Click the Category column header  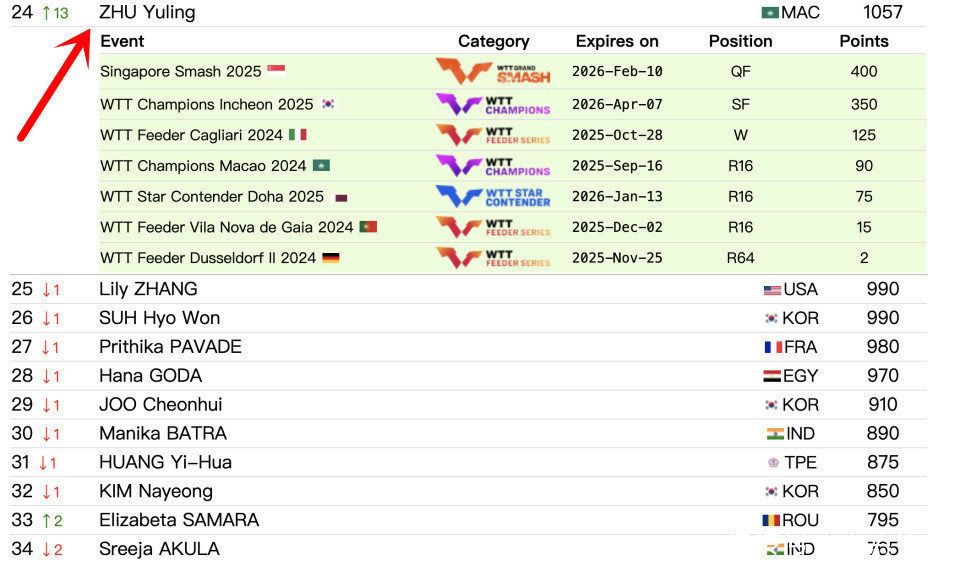coord(493,42)
